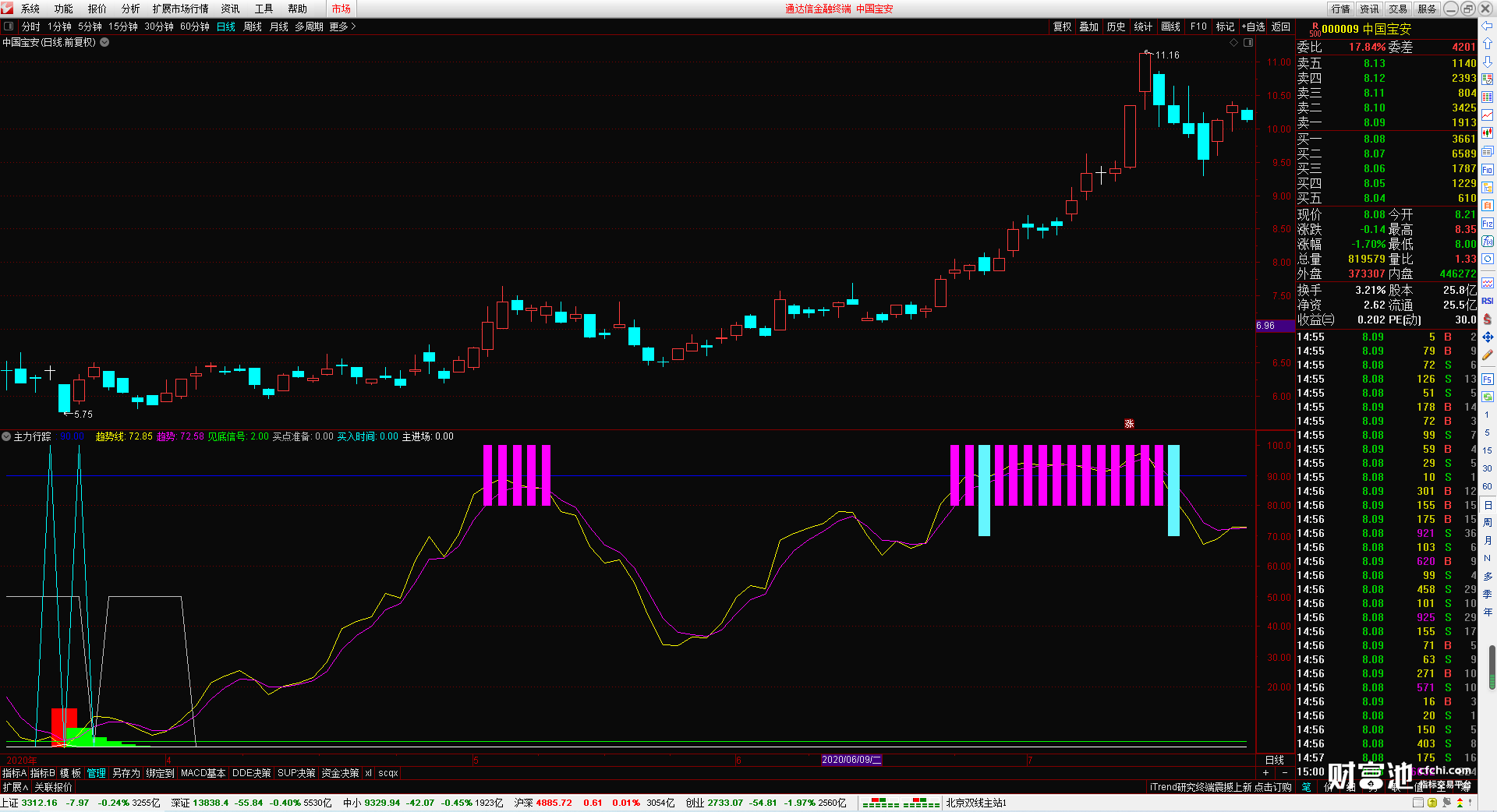Select the 月 monthly sidebar period
The width and height of the screenshot is (1497, 812).
pos(1488,540)
